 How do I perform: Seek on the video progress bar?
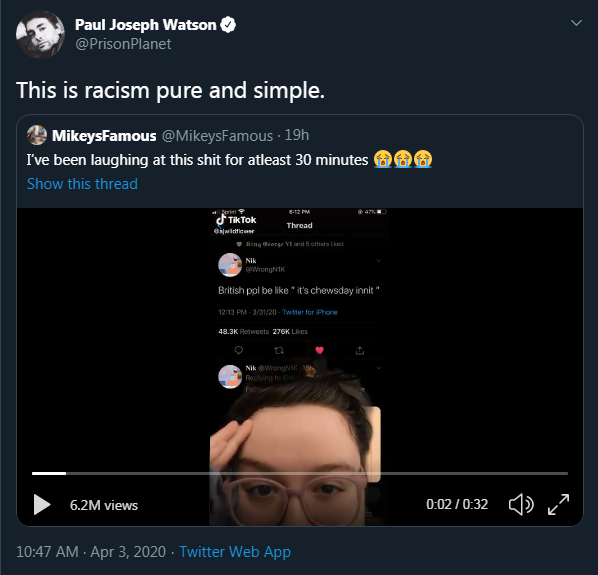(x=300, y=473)
